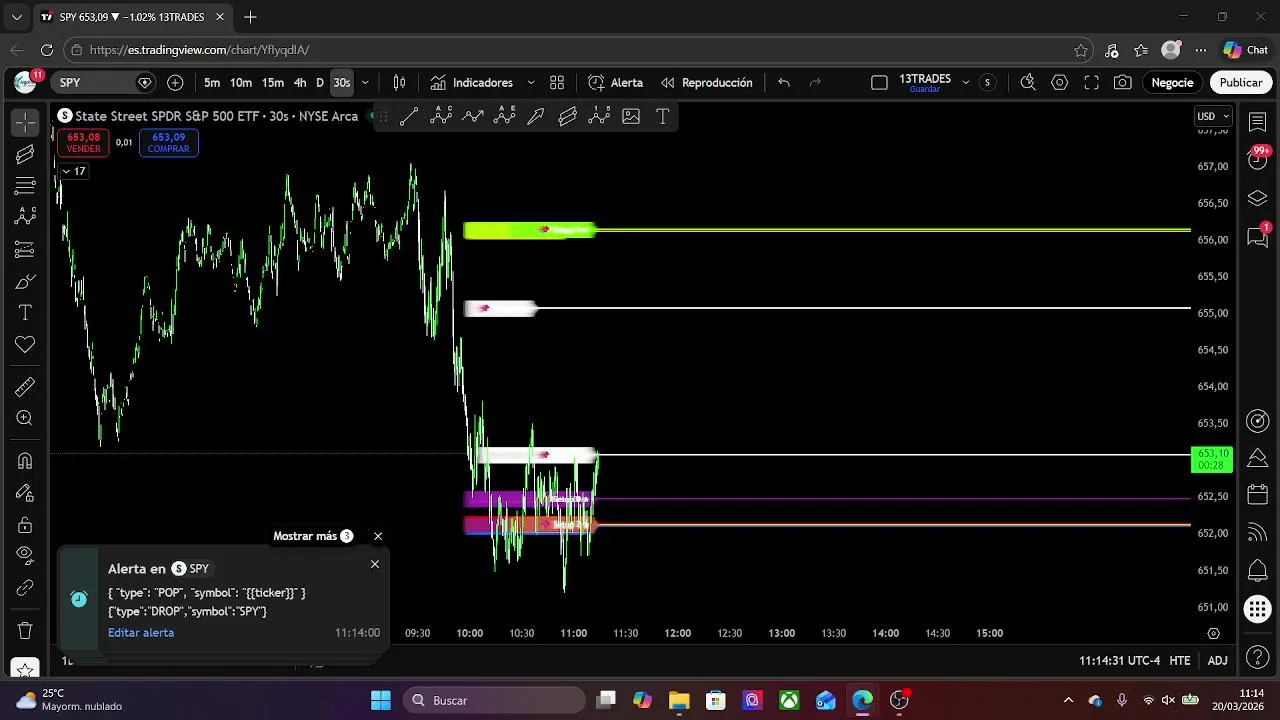Open the patterns tools in left sidebar
This screenshot has height=720, width=1280.
[x=25, y=217]
